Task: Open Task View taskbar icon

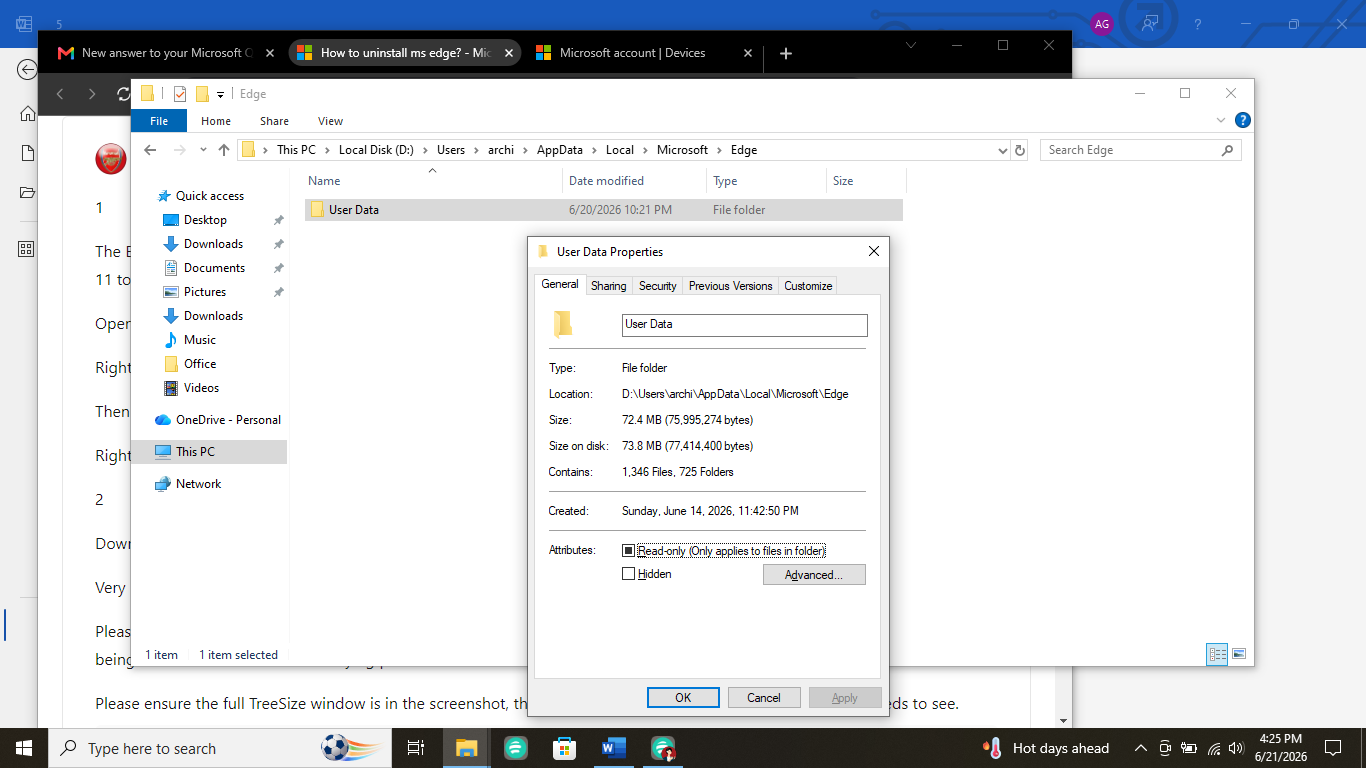Action: (x=416, y=748)
